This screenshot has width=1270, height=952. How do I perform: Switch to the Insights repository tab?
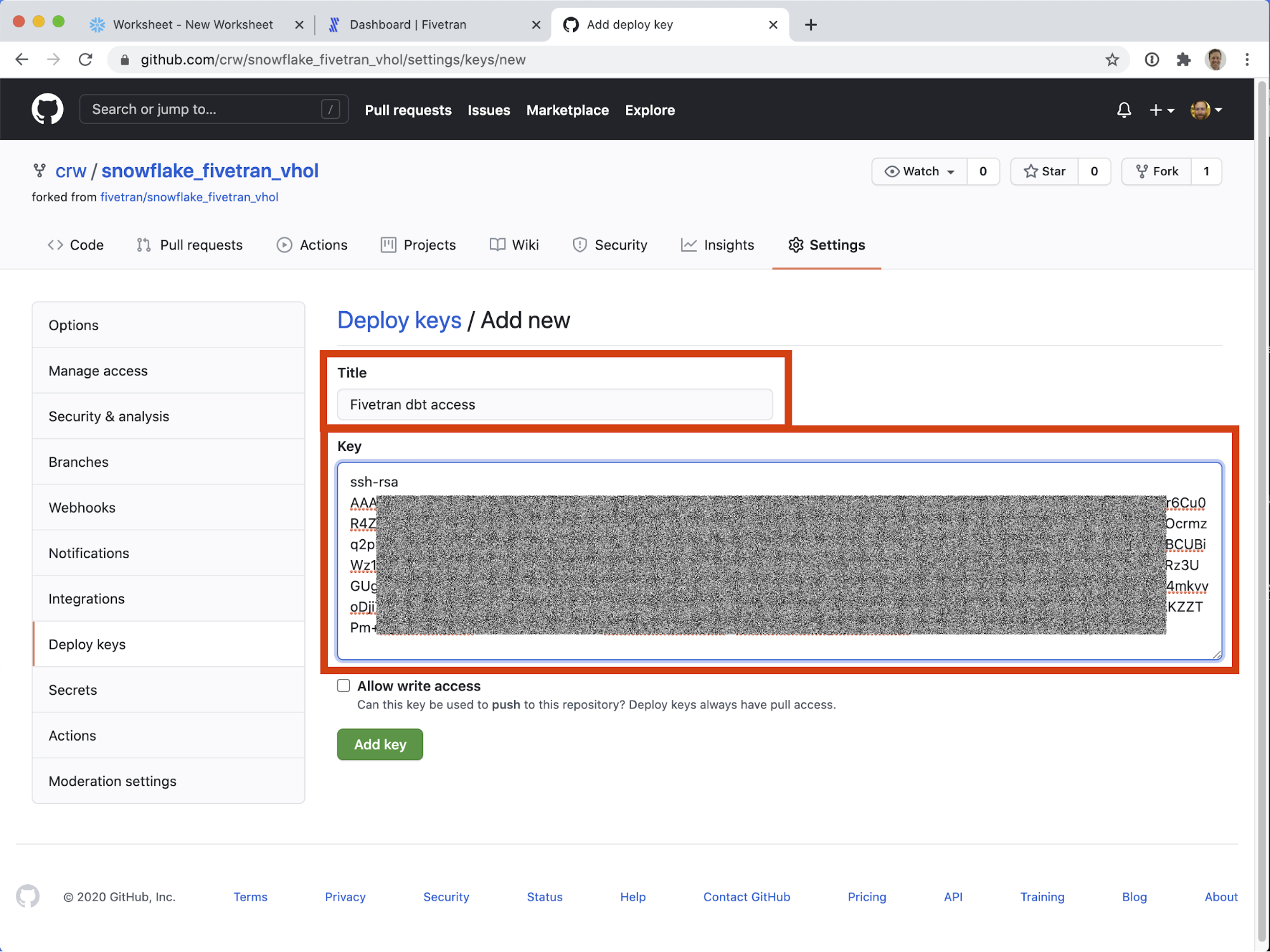pyautogui.click(x=717, y=245)
